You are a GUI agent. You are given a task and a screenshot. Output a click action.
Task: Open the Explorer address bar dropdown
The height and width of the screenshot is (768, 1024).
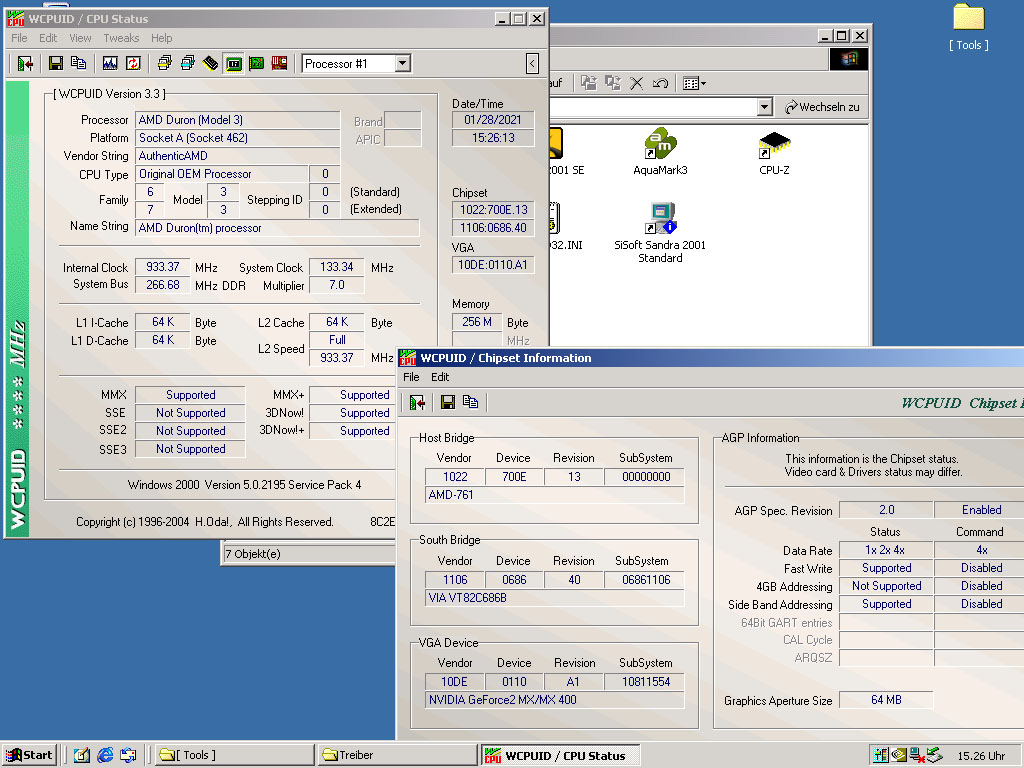pyautogui.click(x=764, y=107)
